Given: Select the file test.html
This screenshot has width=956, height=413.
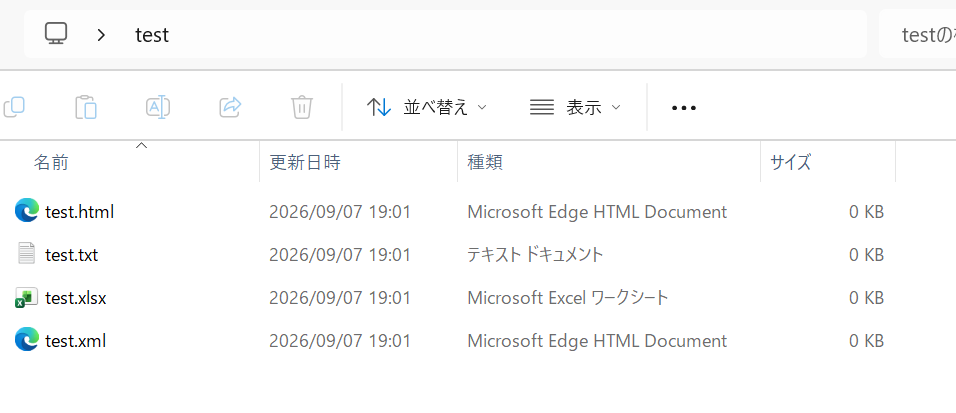Looking at the screenshot, I should pyautogui.click(x=79, y=212).
